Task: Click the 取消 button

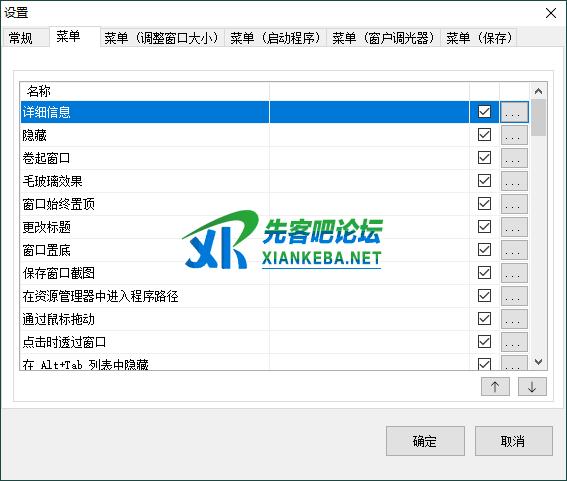Action: pyautogui.click(x=513, y=441)
